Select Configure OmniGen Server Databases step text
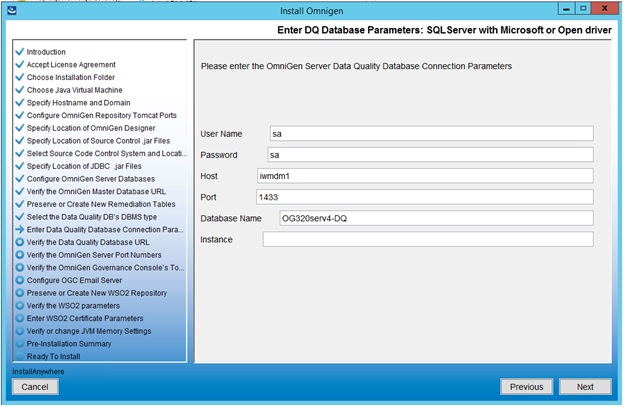Viewport: 624px width, 407px height. point(91,179)
